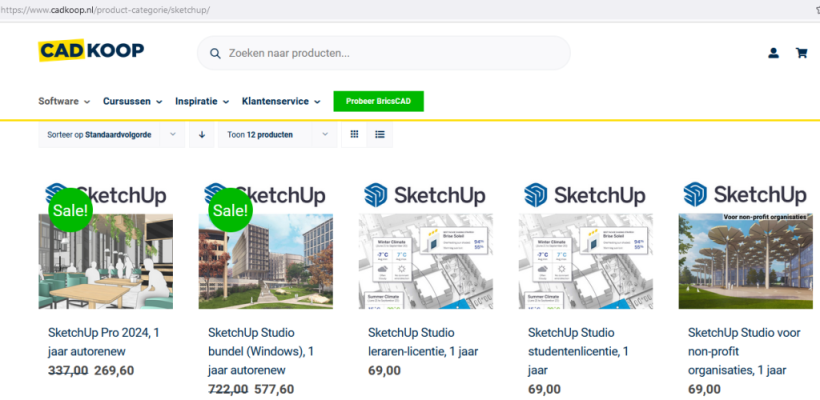Screen dimensions: 820x400
Task: Open SketchUp Studio bundel (Windows) link
Action: point(261,351)
